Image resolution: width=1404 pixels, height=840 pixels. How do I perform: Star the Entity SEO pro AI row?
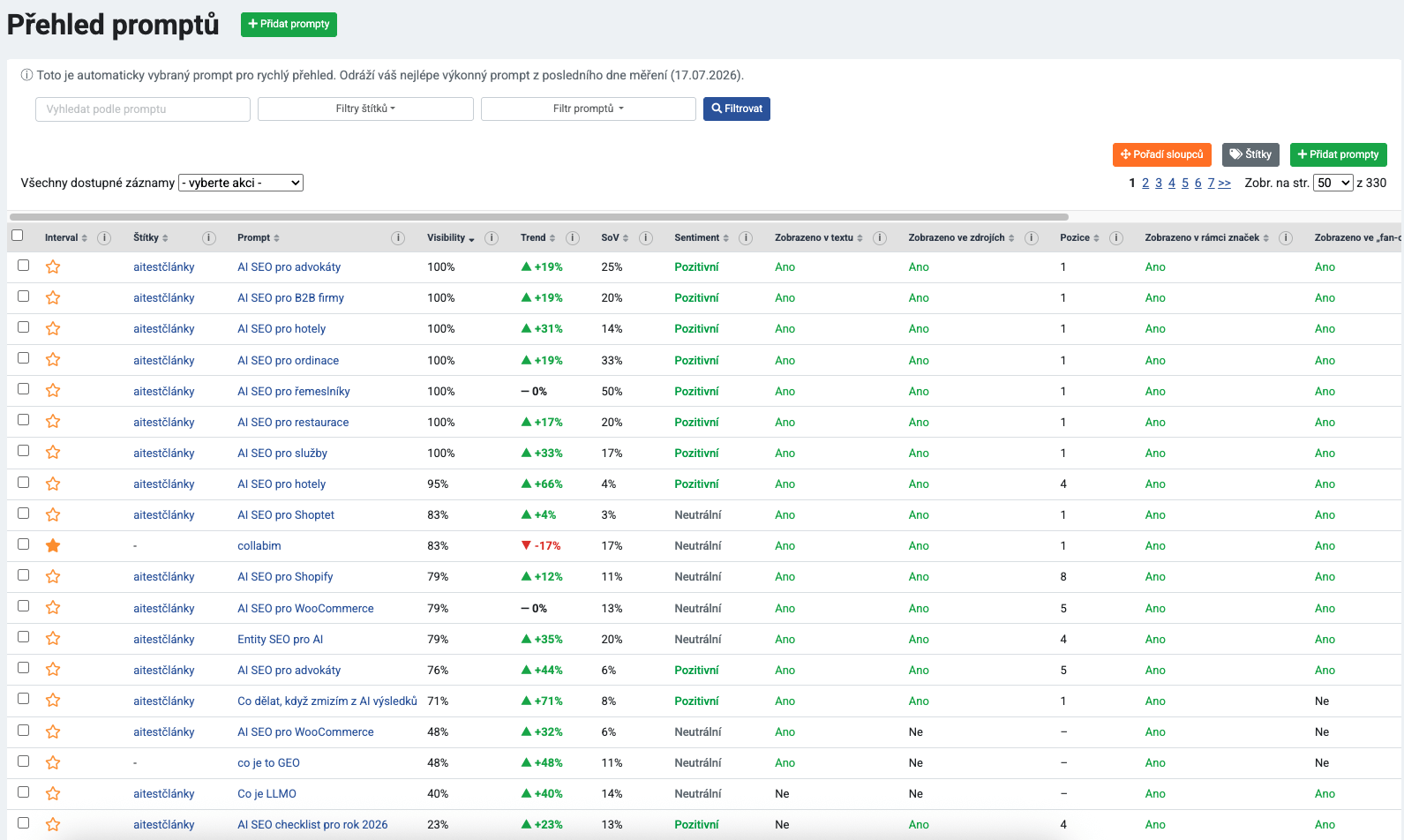[53, 639]
